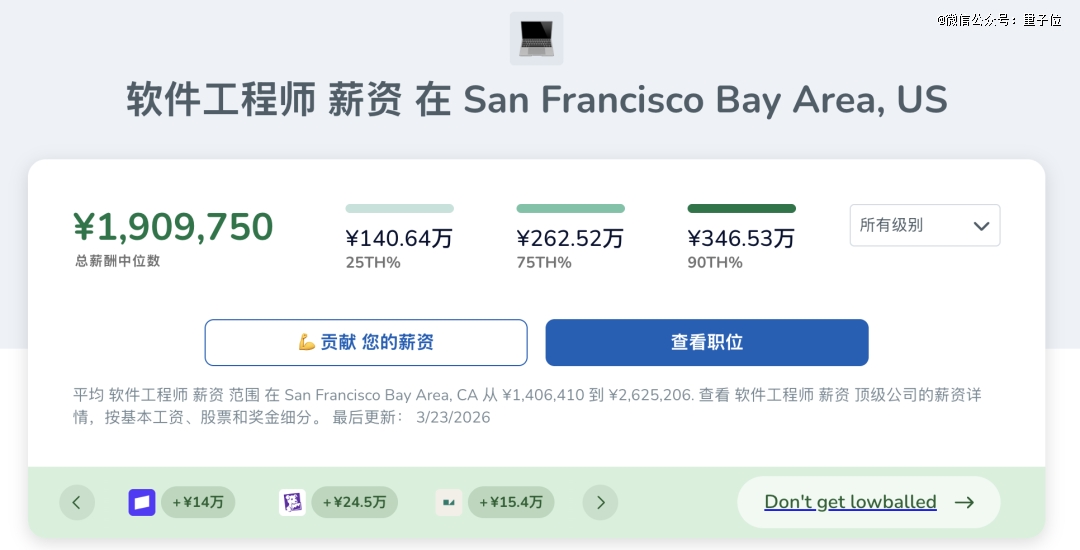Click the ¥1,909,750 median compensation figure
This screenshot has height=550, width=1080.
(x=173, y=227)
